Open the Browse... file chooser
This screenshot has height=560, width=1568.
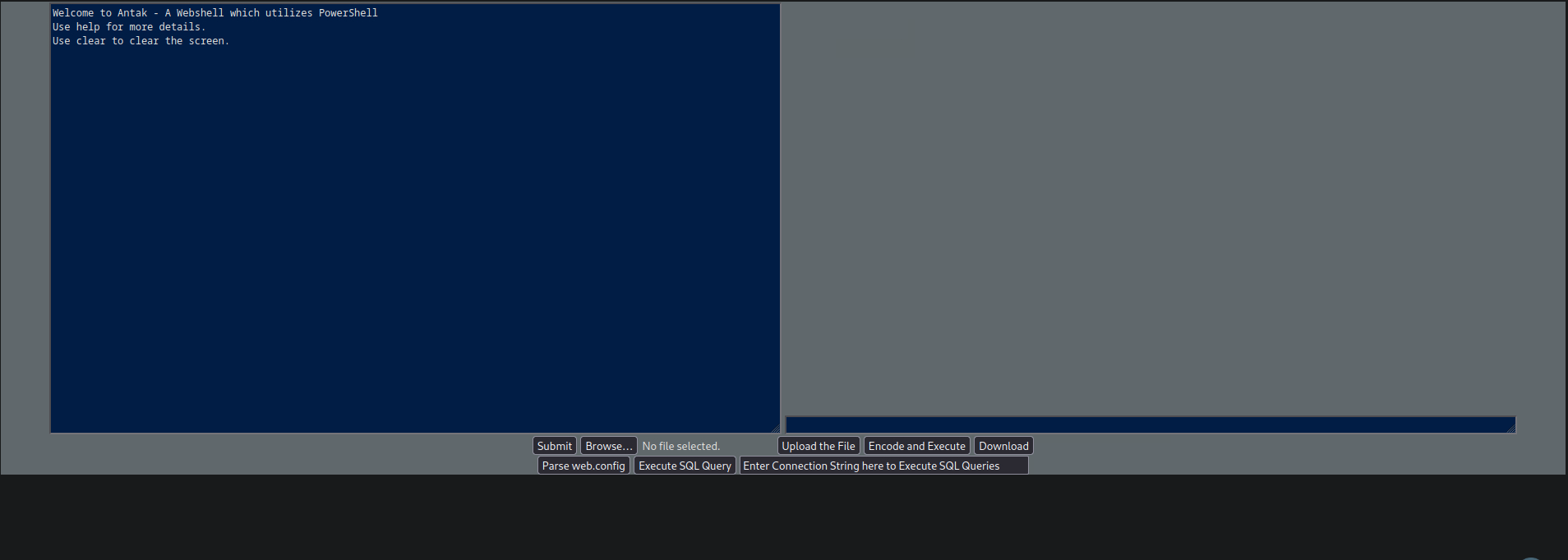608,446
